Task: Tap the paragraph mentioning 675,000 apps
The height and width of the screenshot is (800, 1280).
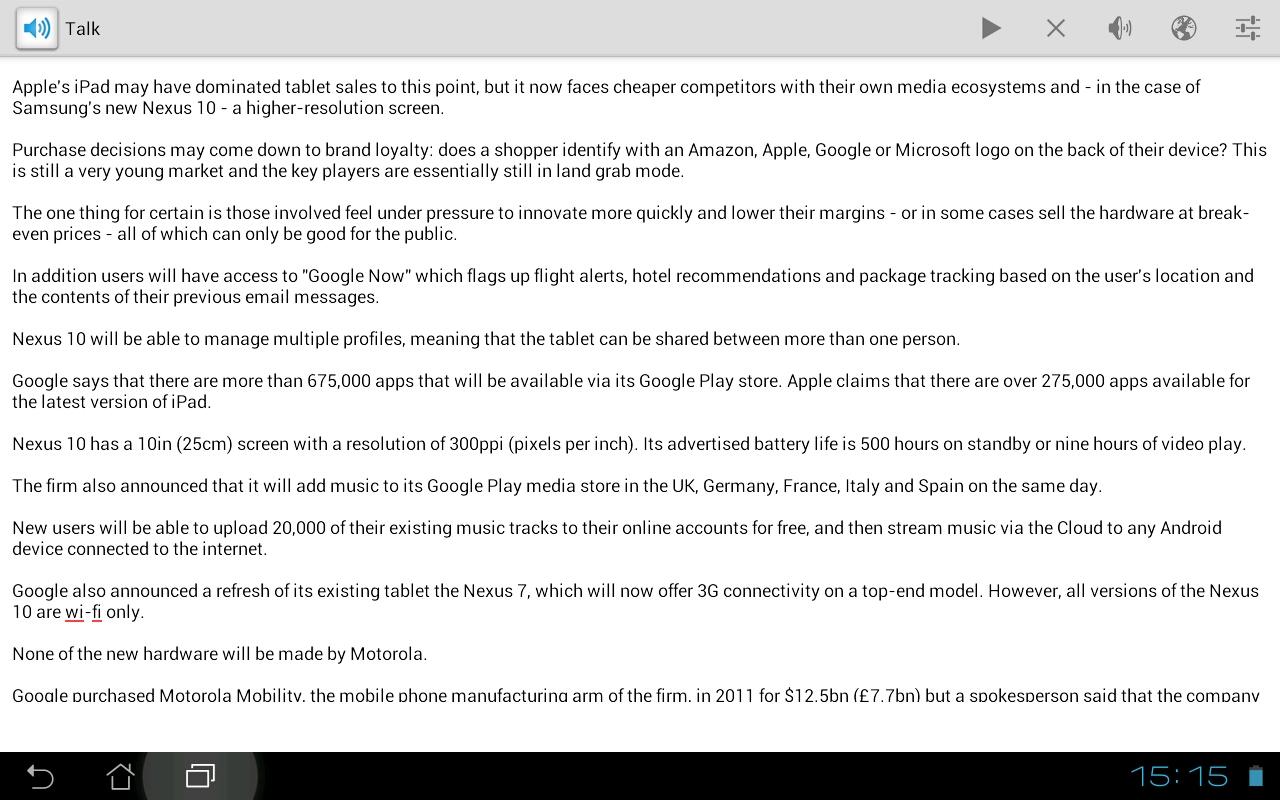Action: [x=631, y=391]
